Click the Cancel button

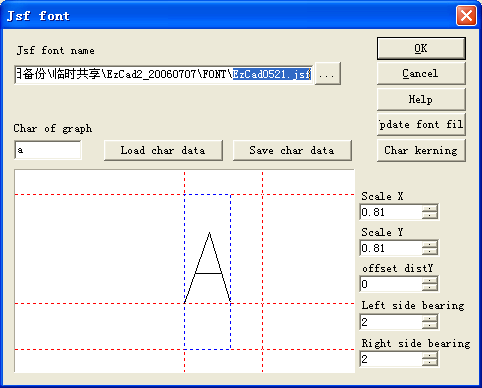421,73
